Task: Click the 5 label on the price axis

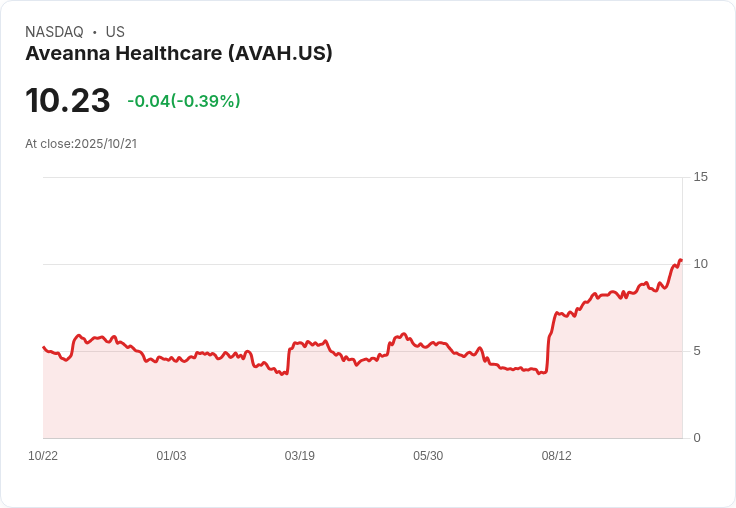Action: tap(697, 351)
